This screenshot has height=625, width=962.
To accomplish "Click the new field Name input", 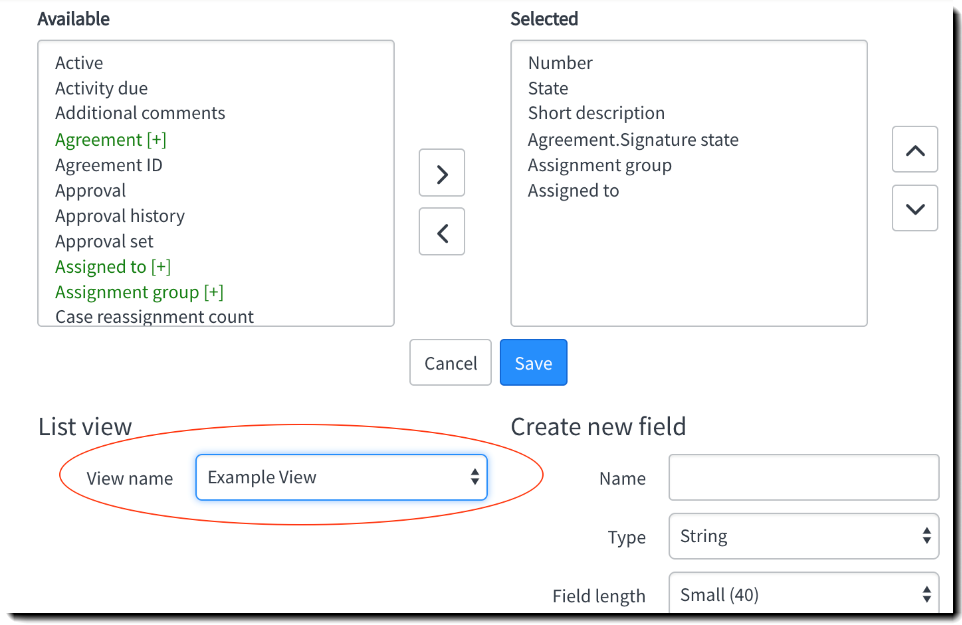I will tap(803, 477).
